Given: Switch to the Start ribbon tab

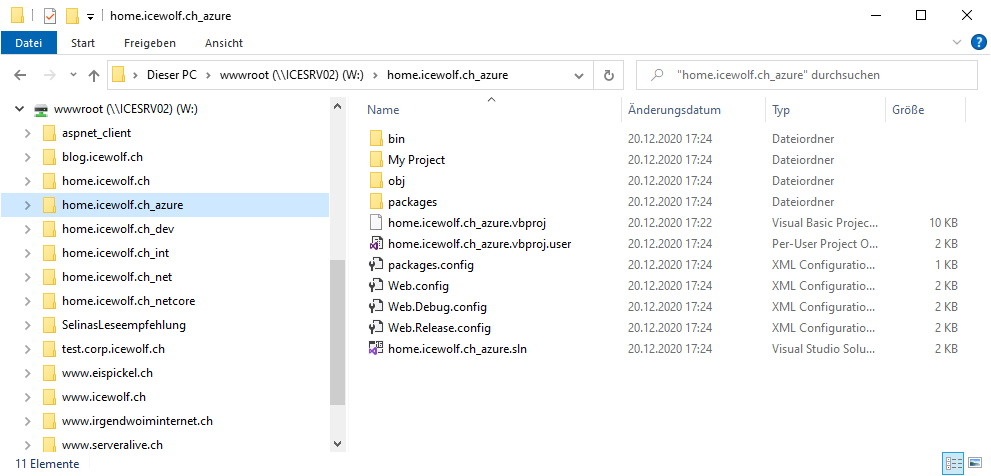Looking at the screenshot, I should (83, 43).
